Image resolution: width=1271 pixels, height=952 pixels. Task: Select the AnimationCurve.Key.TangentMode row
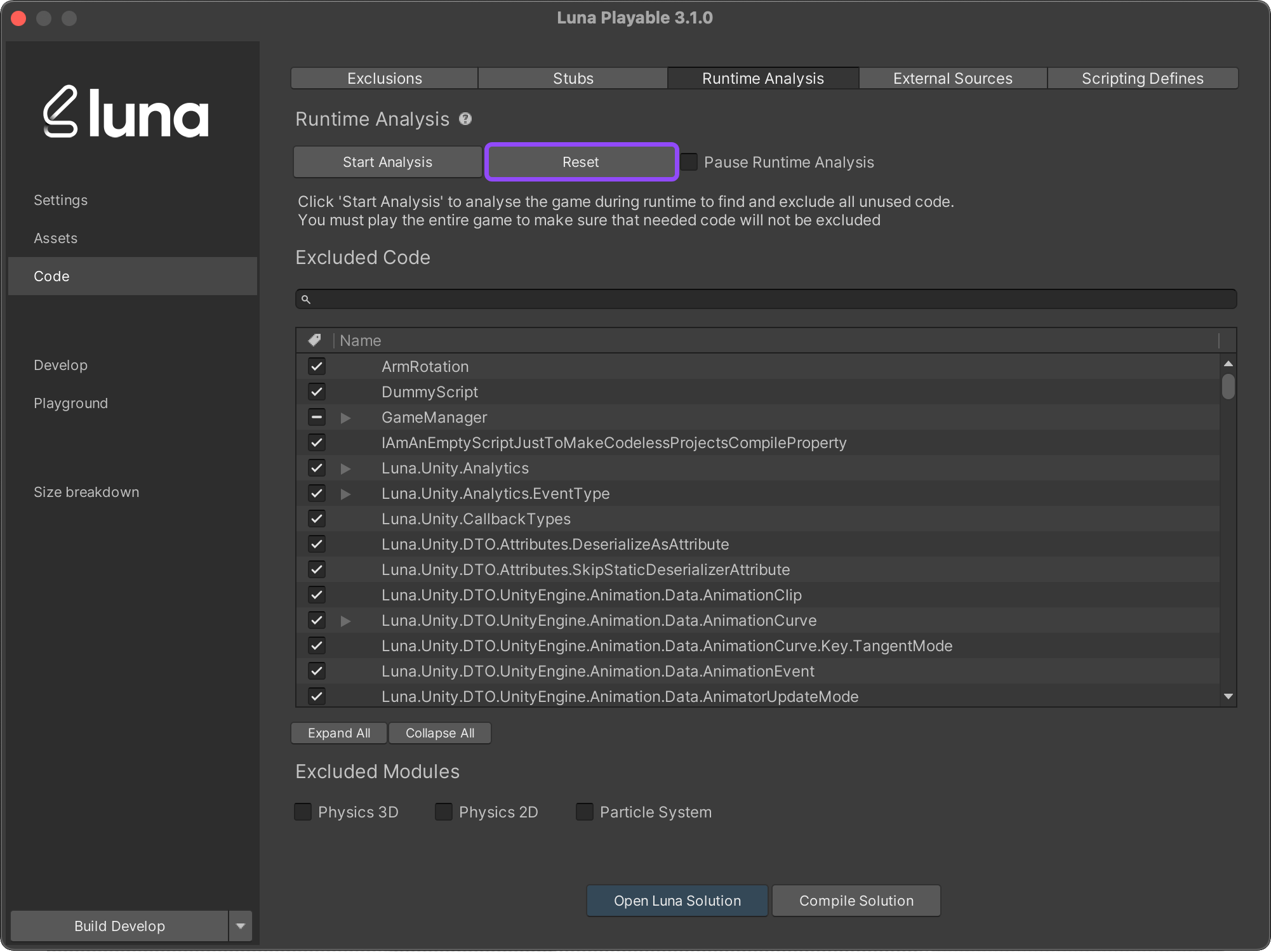coord(757,645)
